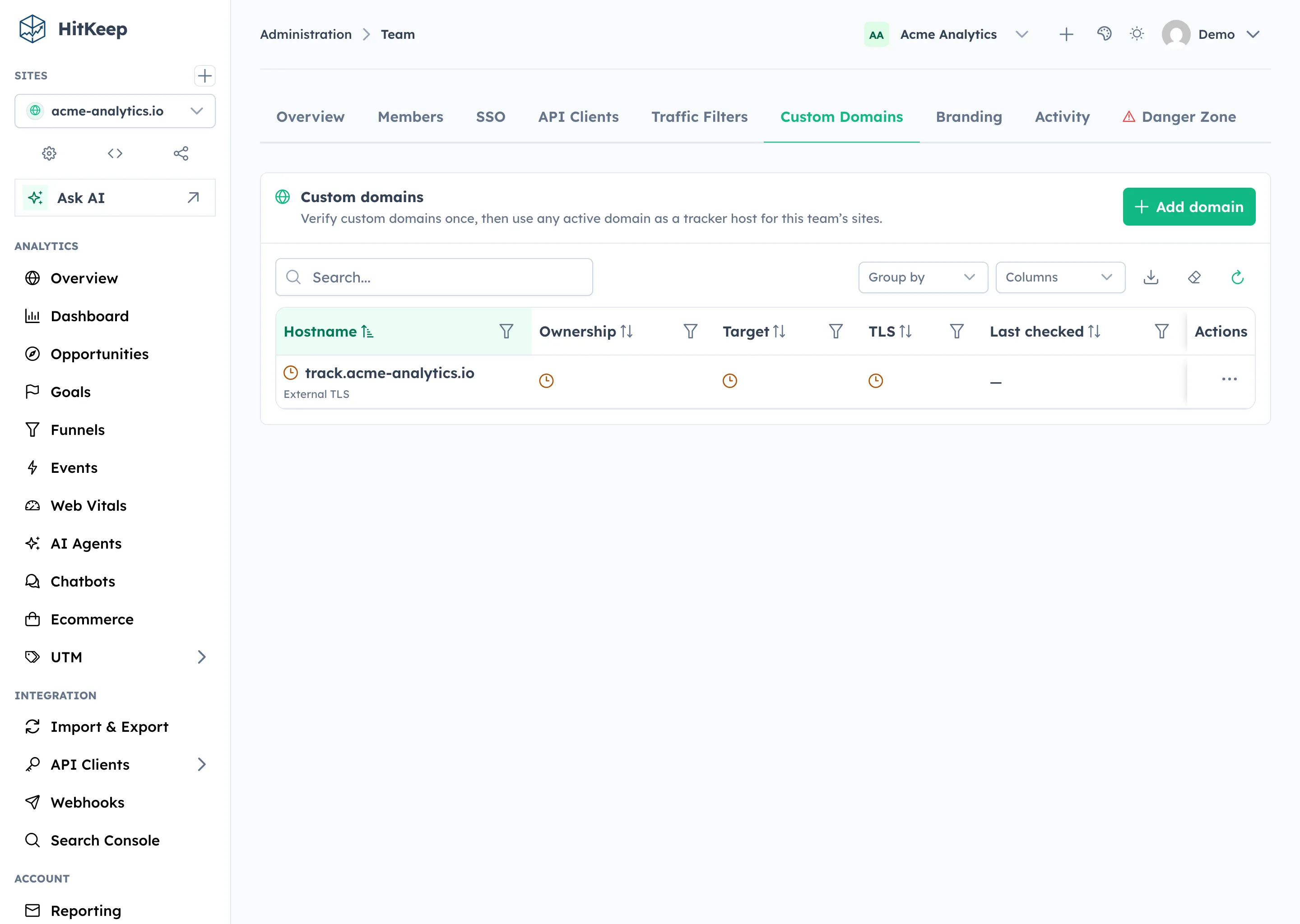This screenshot has height=924, width=1300.
Task: Open the Danger Zone tab
Action: [1179, 117]
